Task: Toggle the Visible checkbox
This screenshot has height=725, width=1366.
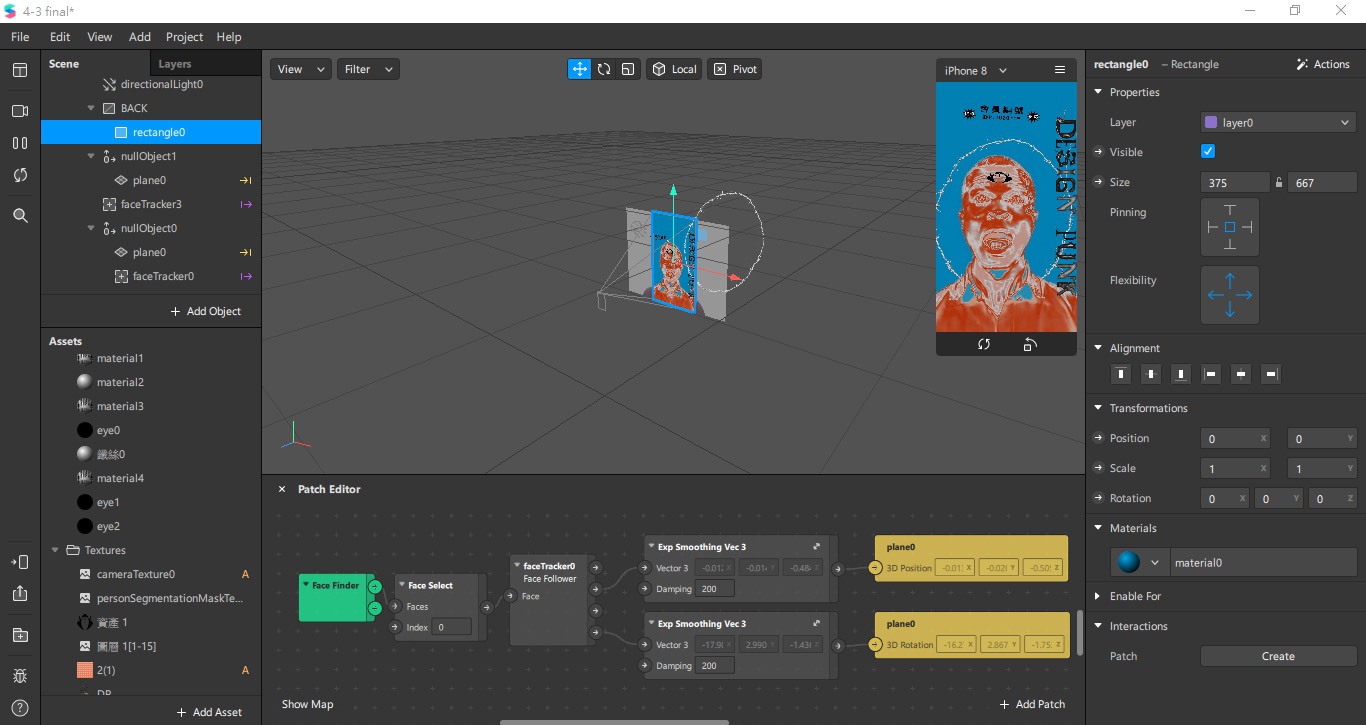Action: (x=1207, y=152)
